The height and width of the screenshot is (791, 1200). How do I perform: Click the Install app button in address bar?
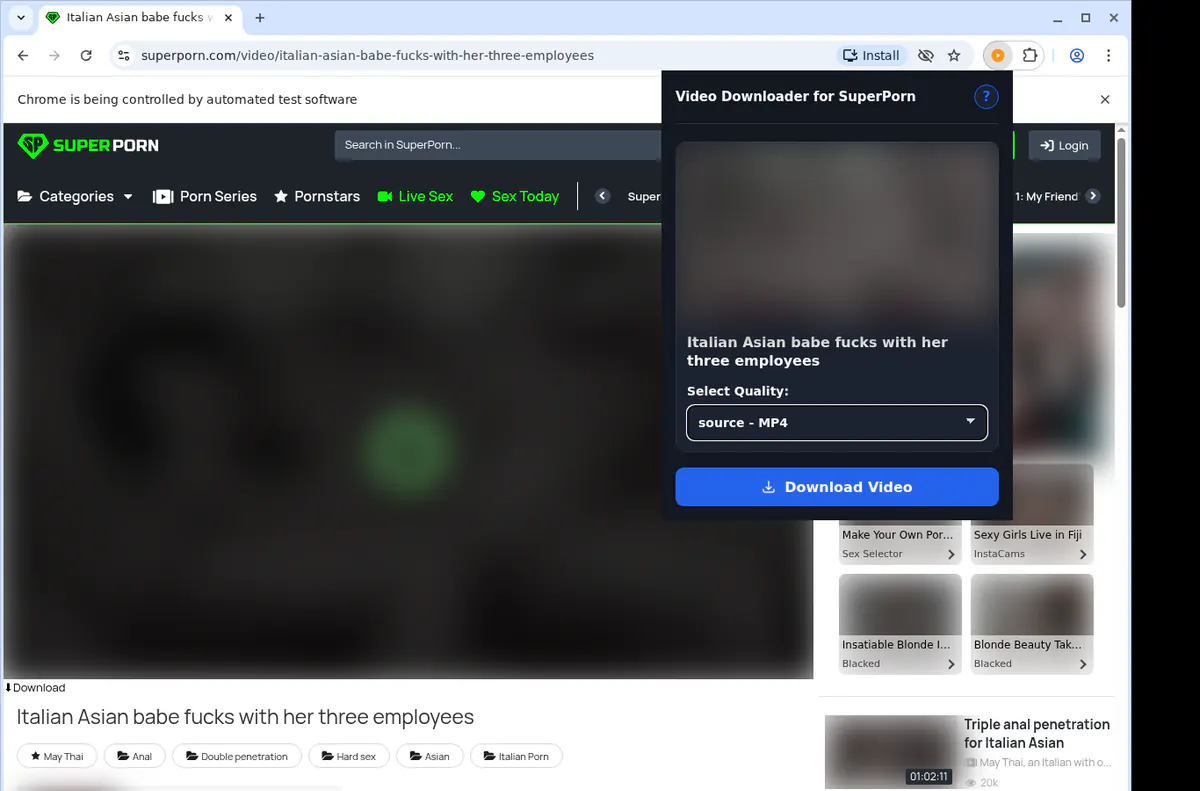point(871,56)
